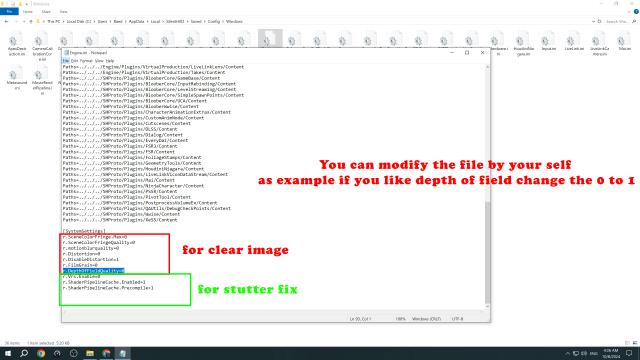Click the Notepad vertical scrollbar thumb
Screen dimensions: 640x360
point(487,252)
